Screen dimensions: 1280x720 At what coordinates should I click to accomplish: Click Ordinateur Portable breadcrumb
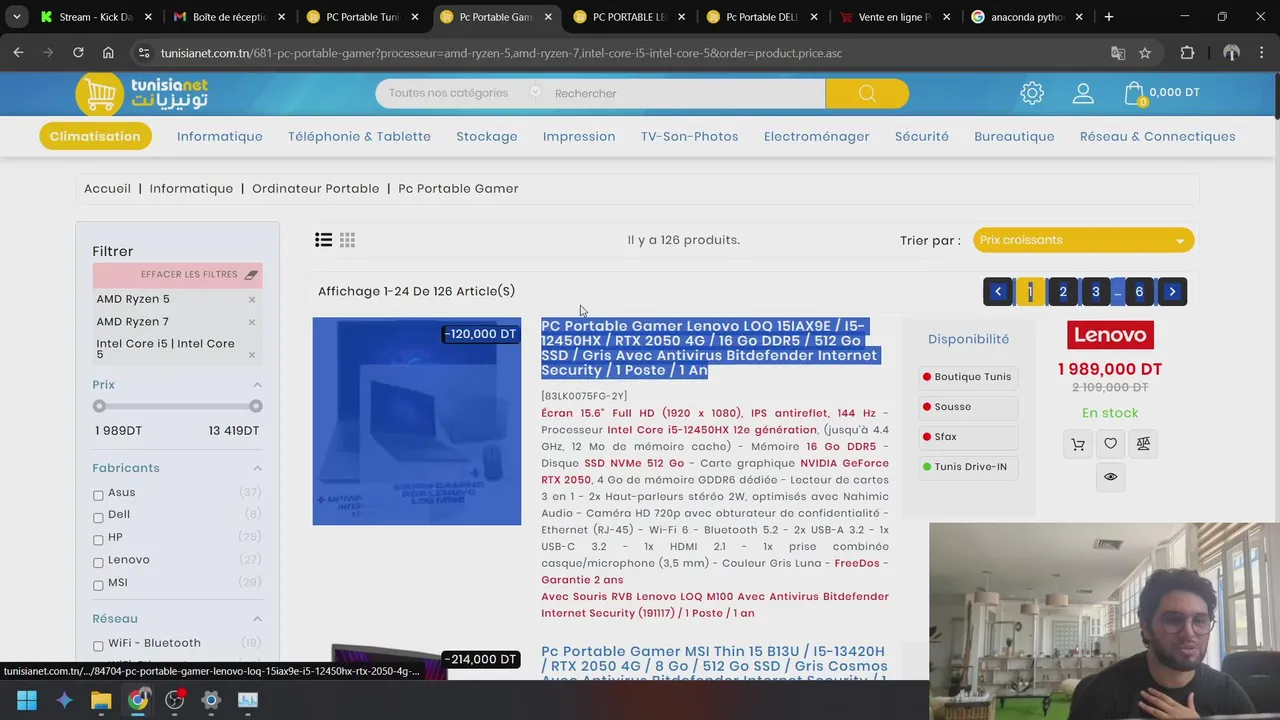316,188
